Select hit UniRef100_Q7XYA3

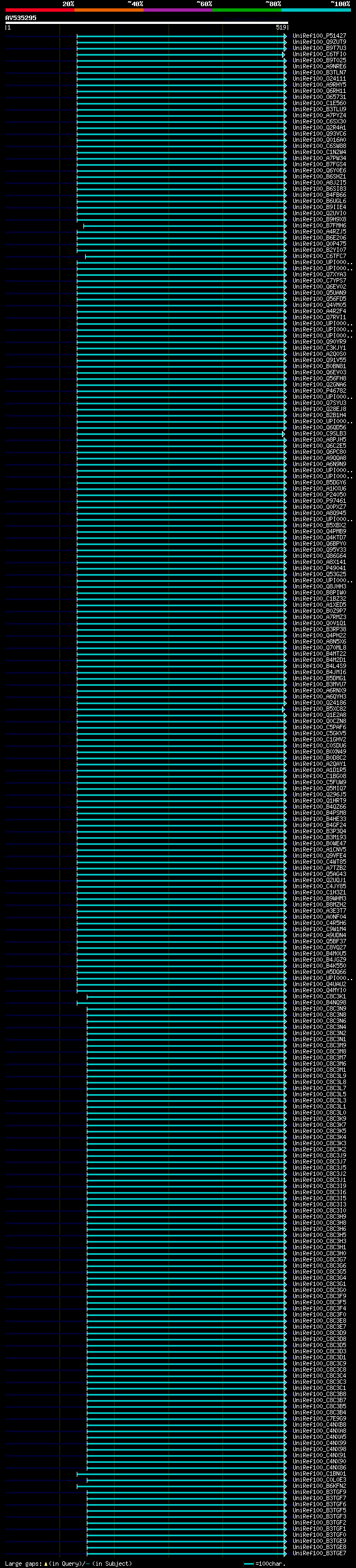[x=319, y=275]
